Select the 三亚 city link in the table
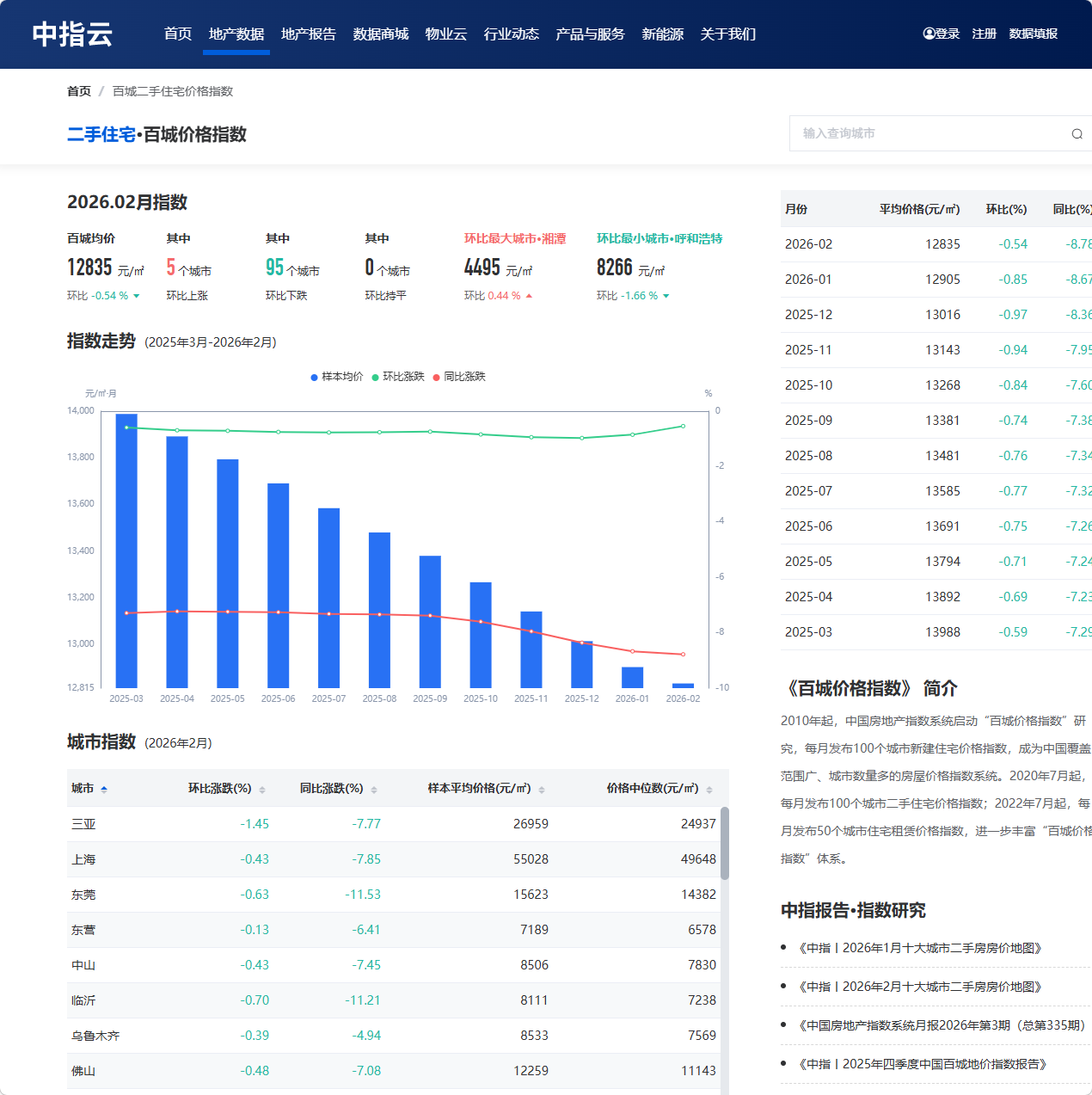Image resolution: width=1092 pixels, height=1095 pixels. click(83, 823)
